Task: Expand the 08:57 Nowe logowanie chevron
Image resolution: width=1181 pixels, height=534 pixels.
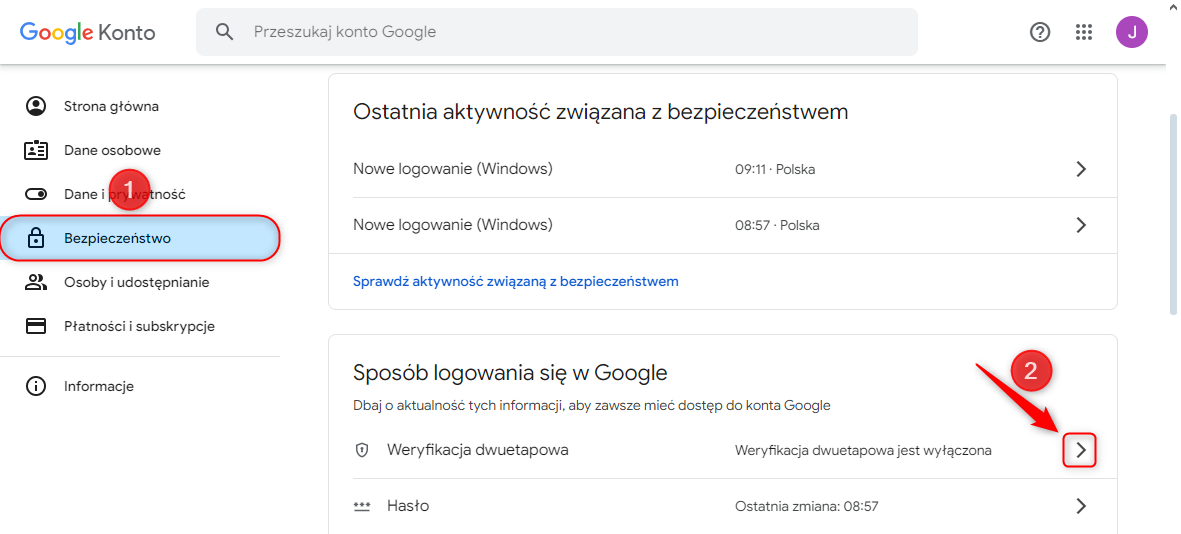Action: 1080,225
